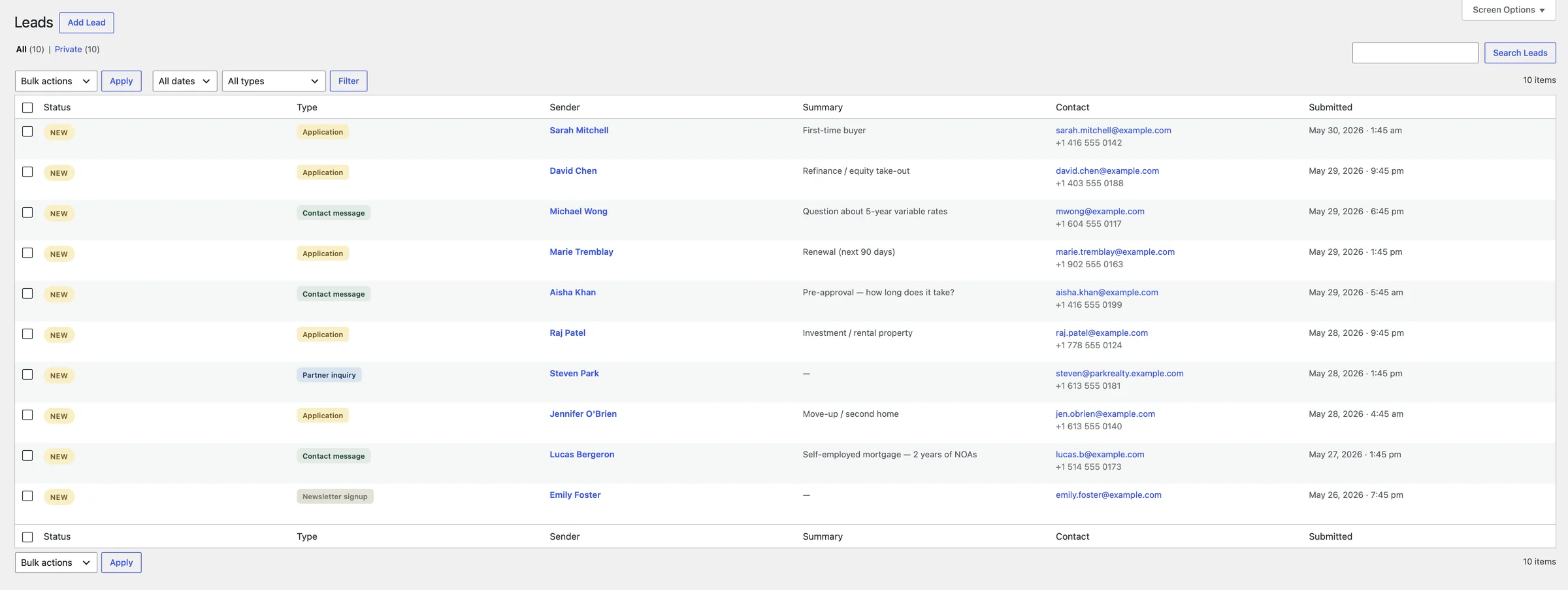The image size is (1568, 590).
Task: Open Emily Foster's lead
Action: [x=575, y=495]
